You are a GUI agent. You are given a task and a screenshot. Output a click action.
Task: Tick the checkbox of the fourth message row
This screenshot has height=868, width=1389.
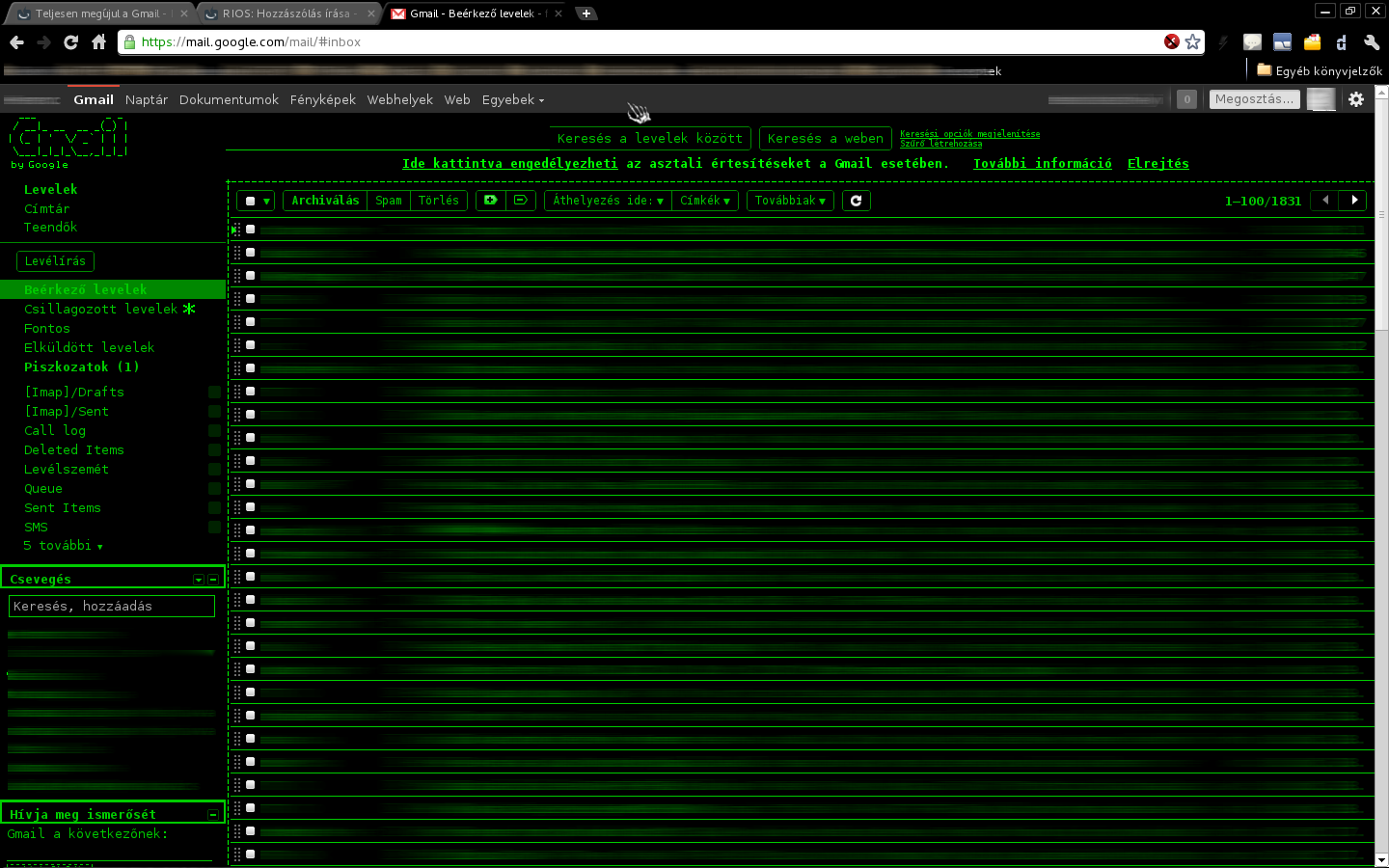(250, 299)
